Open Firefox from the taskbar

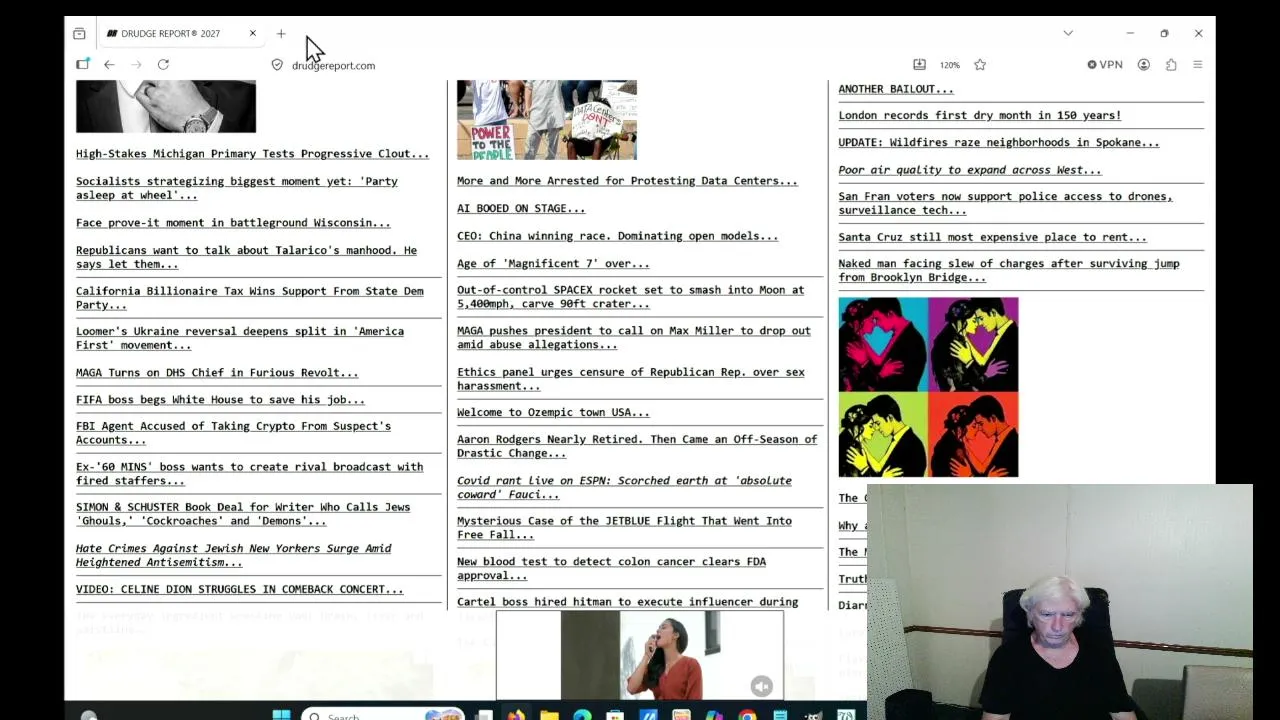(516, 714)
